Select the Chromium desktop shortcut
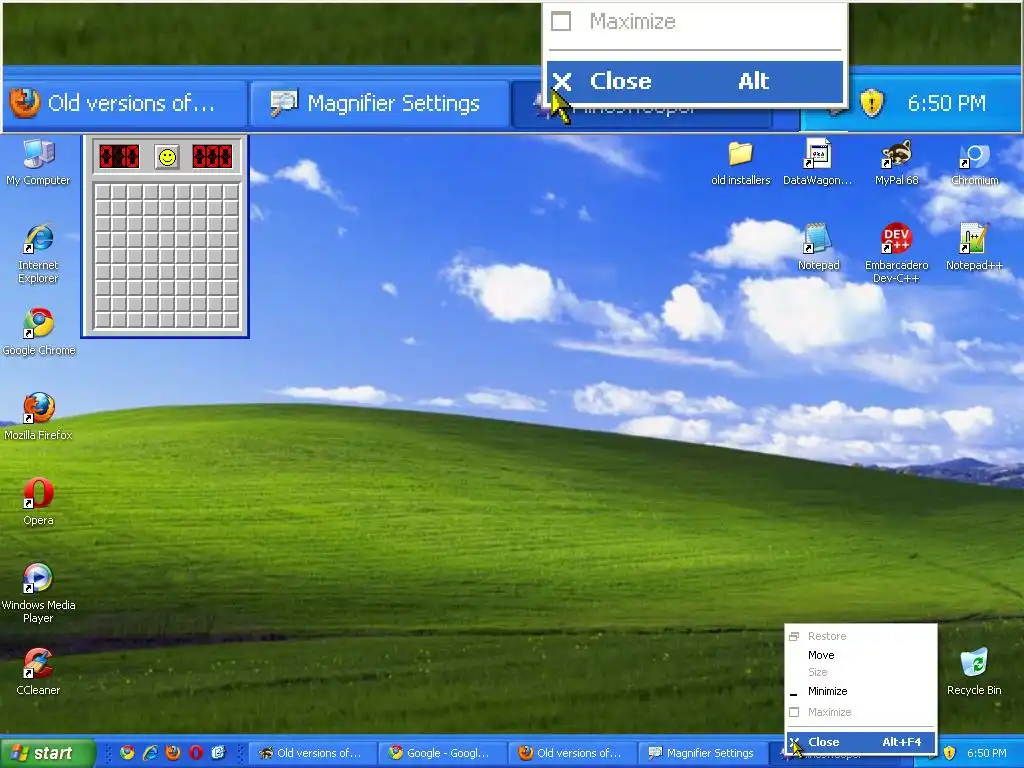Viewport: 1024px width, 768px height. [974, 163]
